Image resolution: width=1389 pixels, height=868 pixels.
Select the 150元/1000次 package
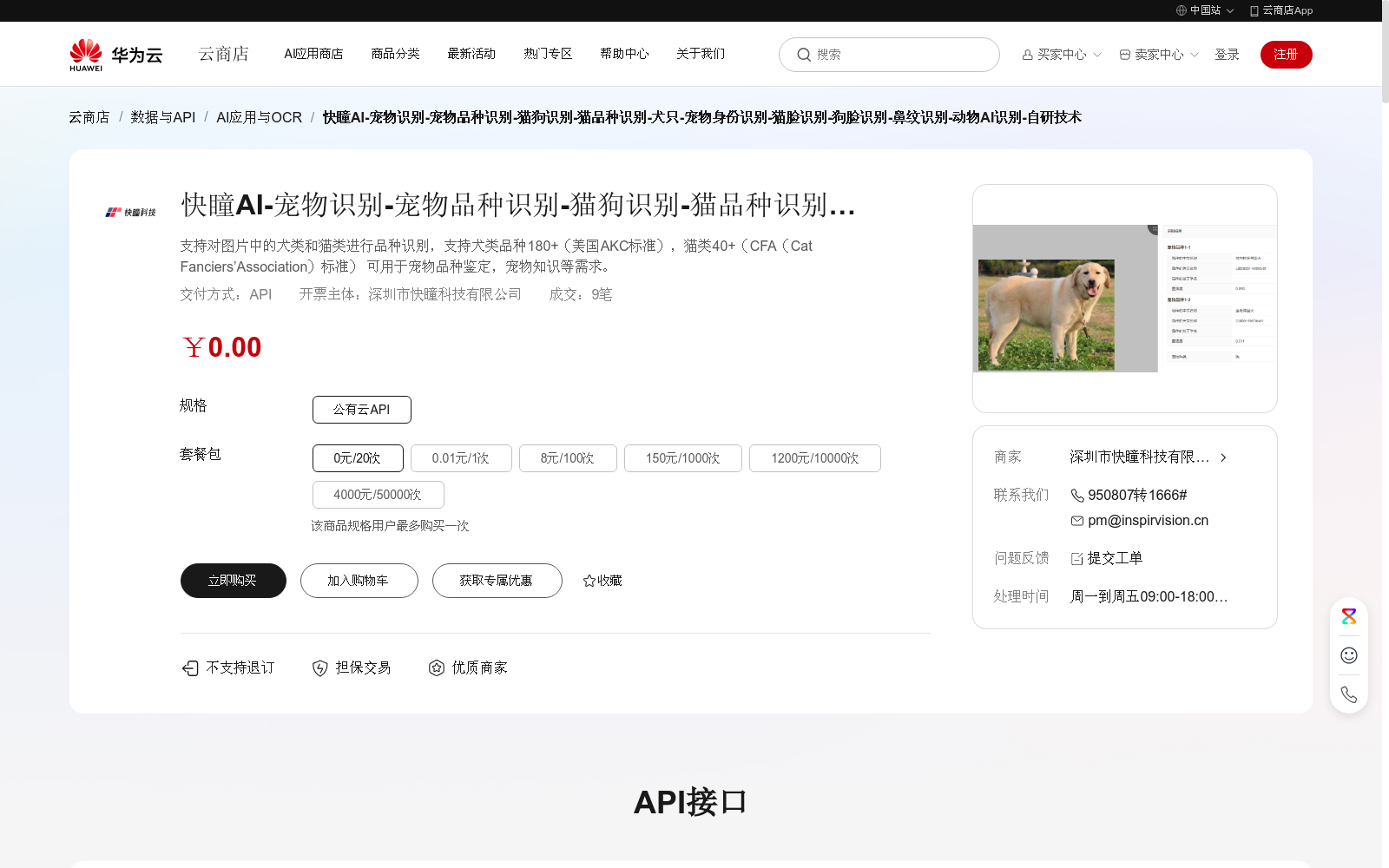point(683,458)
